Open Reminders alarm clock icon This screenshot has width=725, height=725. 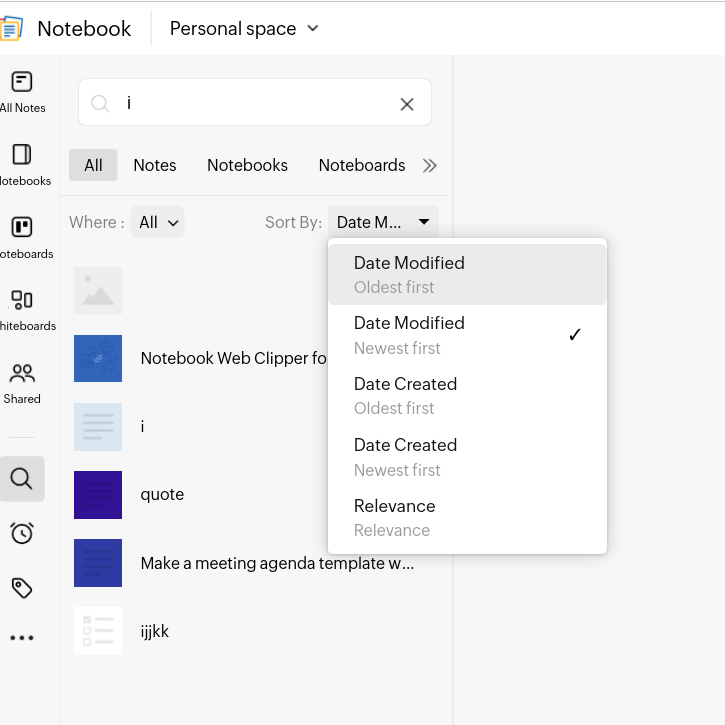(22, 533)
